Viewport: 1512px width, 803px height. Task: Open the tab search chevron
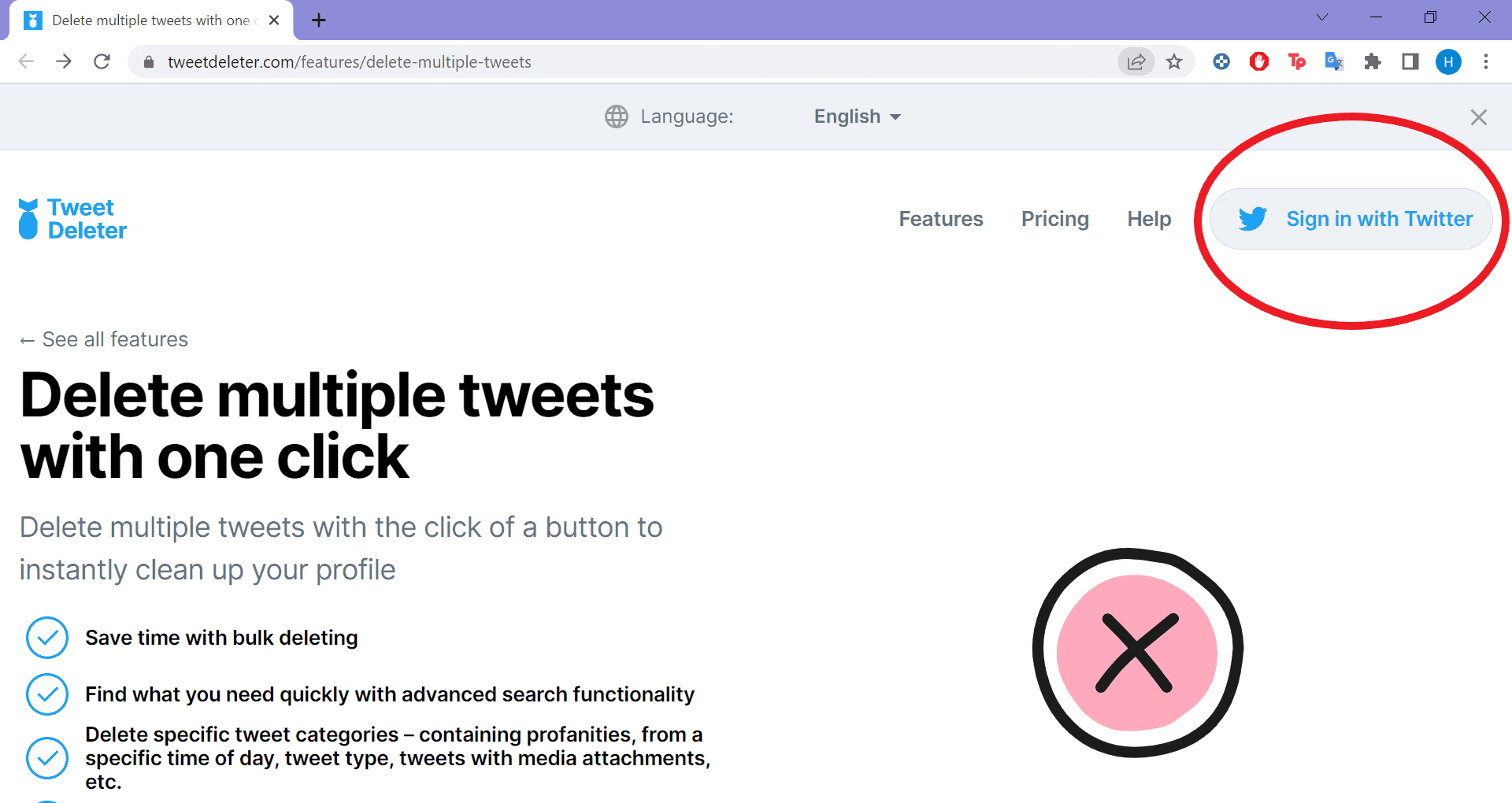(1322, 17)
